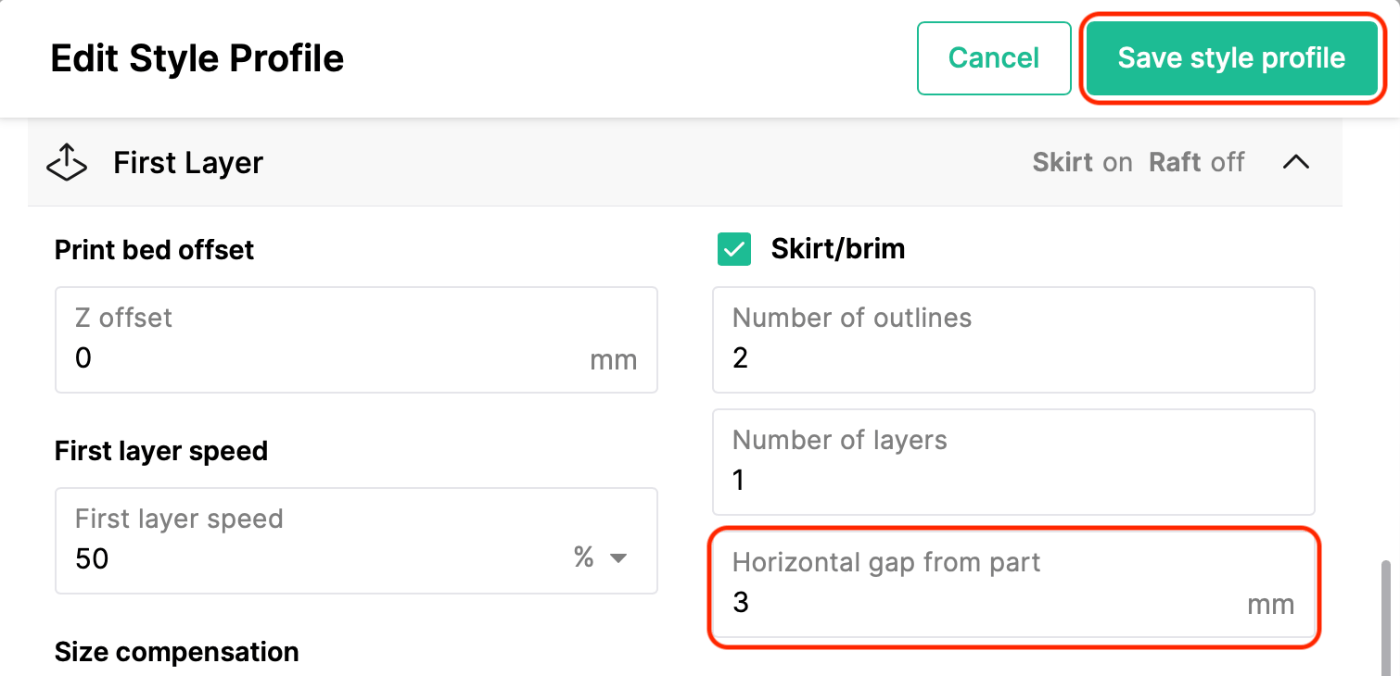The image size is (1400, 676).
Task: Click the Size compensation heading
Action: 177,652
